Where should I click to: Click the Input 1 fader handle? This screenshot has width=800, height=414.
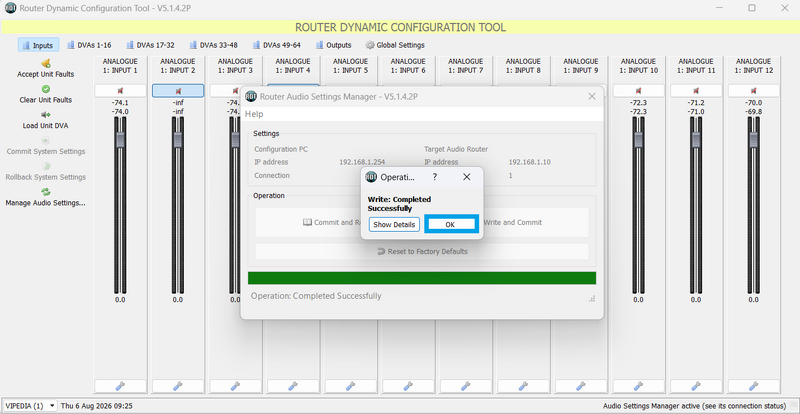point(120,139)
